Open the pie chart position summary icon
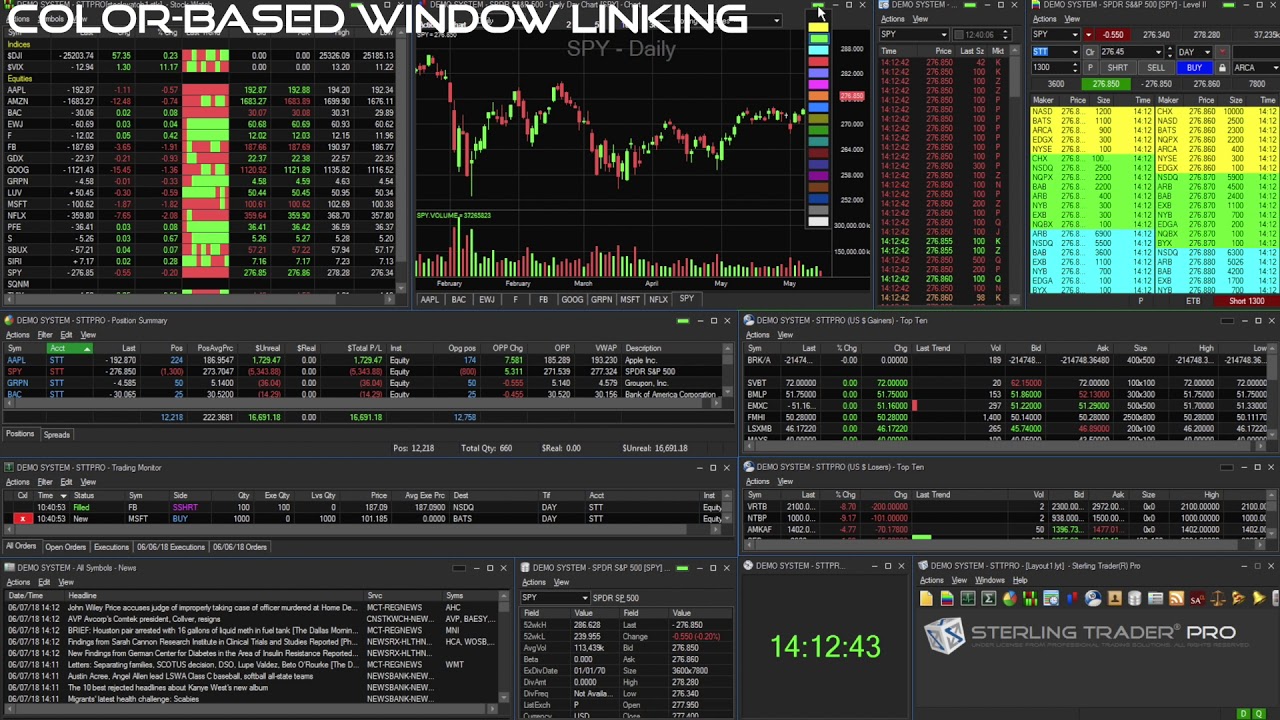Viewport: 1280px width, 720px height. pos(1009,598)
